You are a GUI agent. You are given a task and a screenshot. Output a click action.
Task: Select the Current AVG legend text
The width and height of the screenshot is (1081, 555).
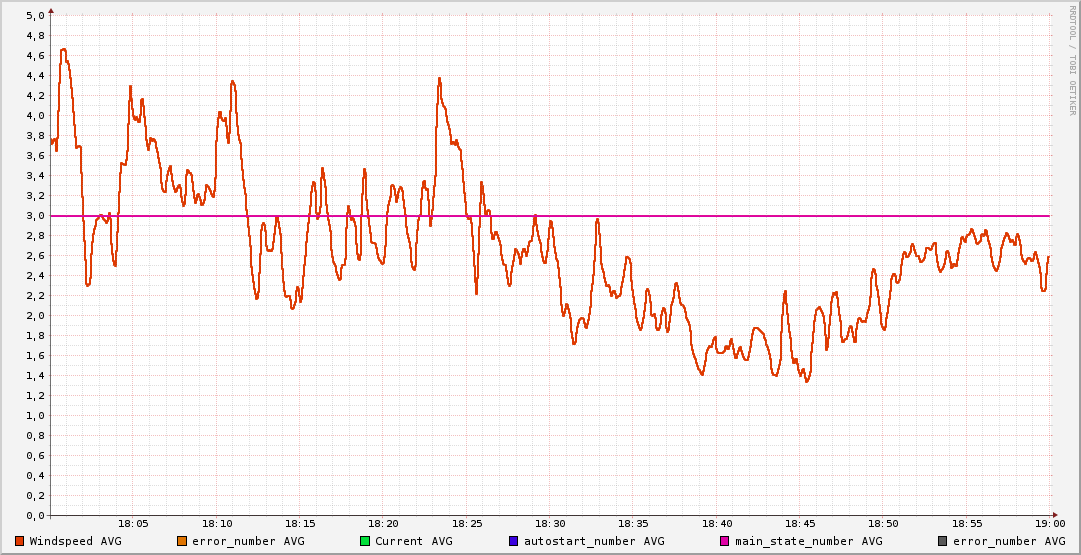click(413, 541)
